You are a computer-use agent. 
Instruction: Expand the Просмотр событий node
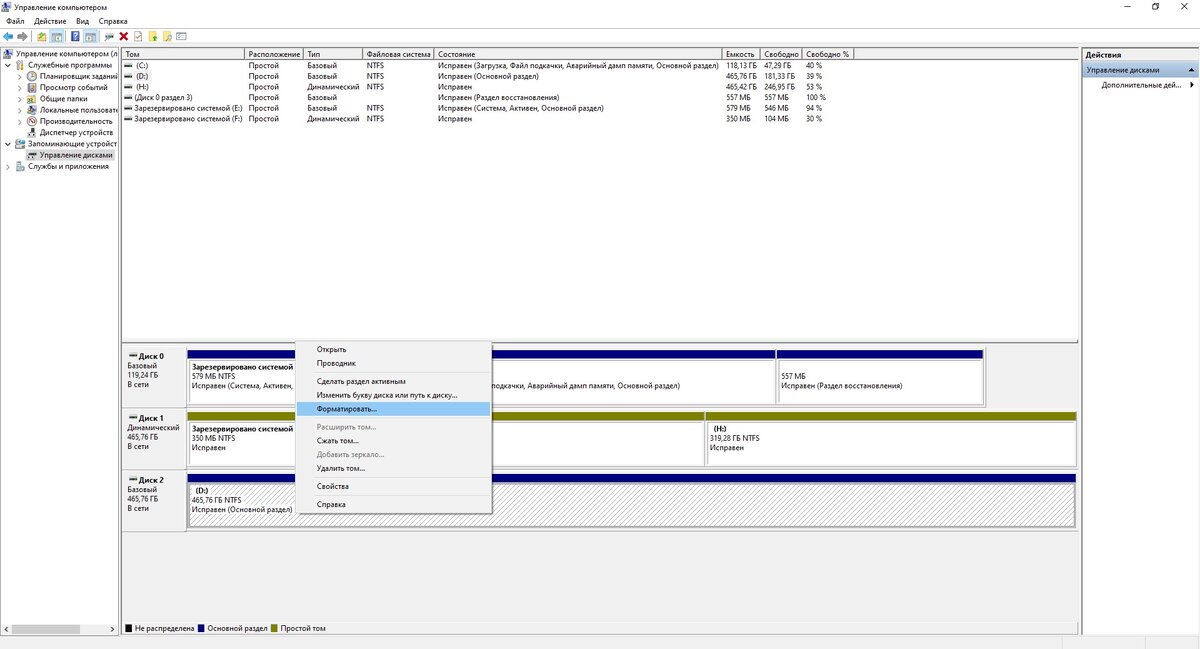[20, 87]
